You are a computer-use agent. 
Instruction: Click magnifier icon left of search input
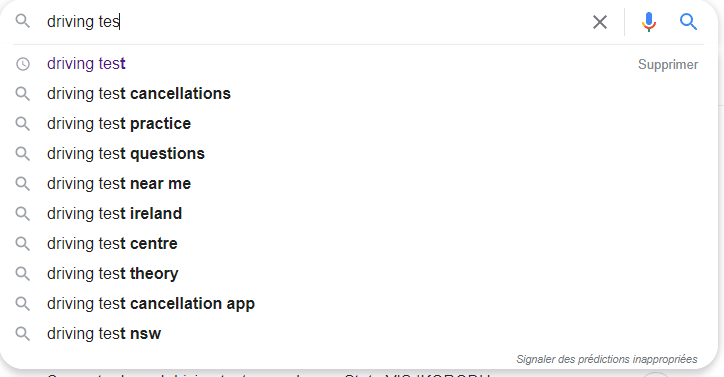(x=23, y=21)
